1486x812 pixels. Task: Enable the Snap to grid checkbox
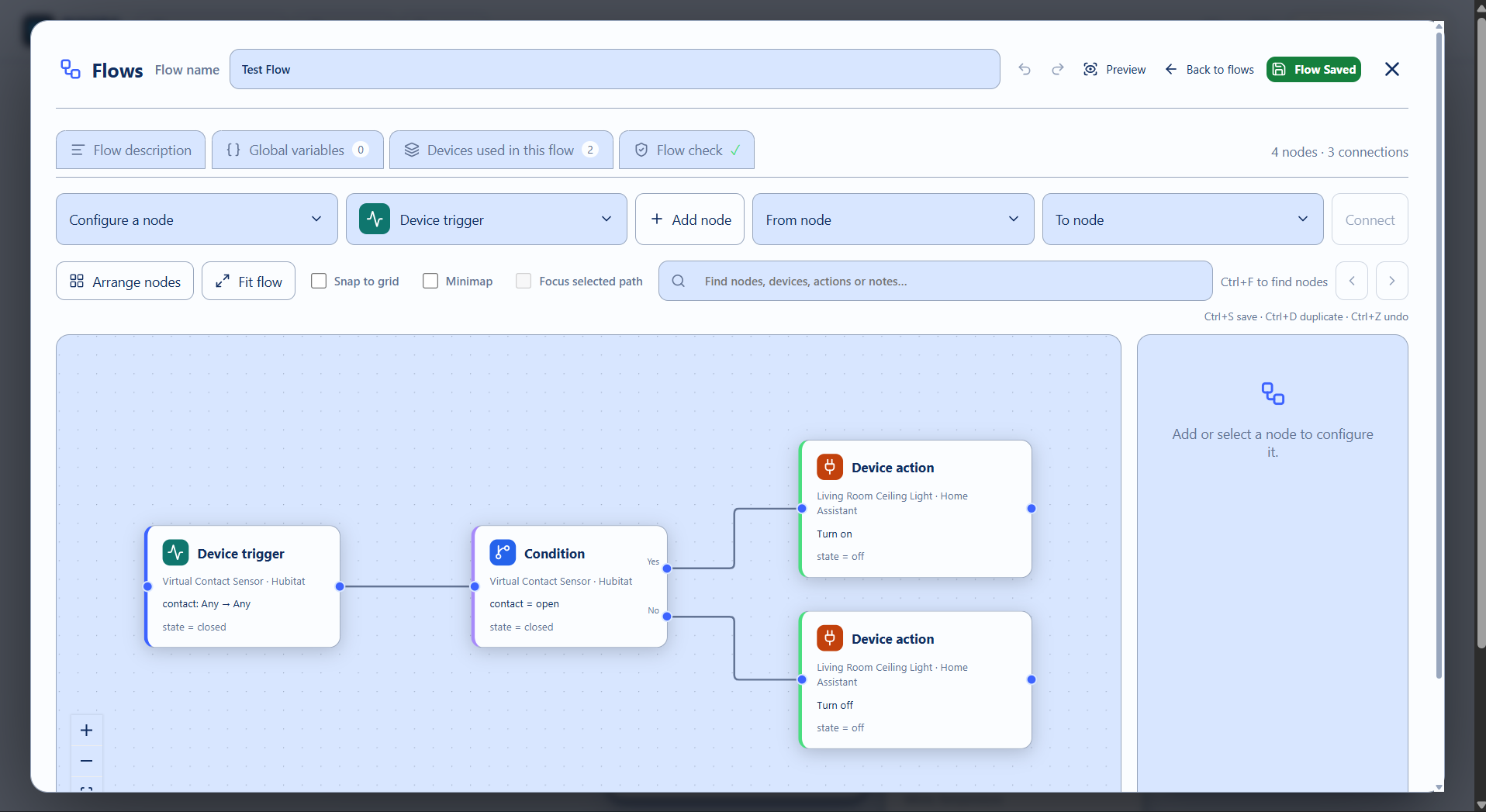[319, 281]
